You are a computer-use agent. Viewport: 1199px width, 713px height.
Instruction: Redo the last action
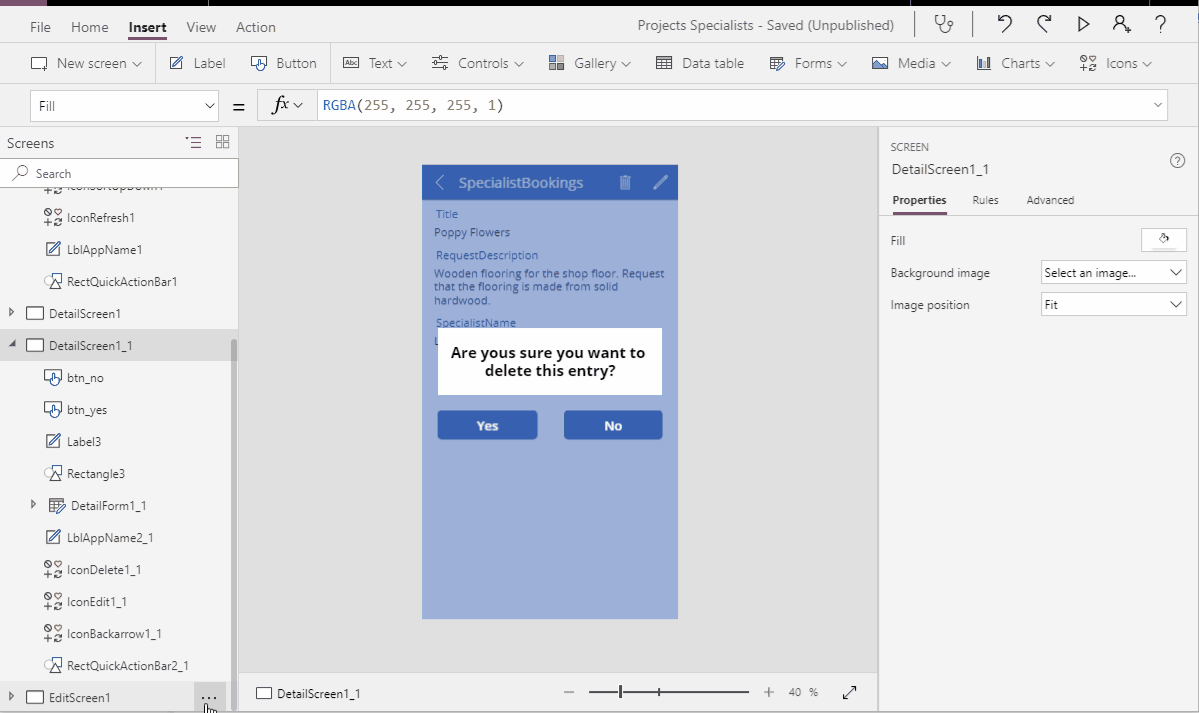coord(1043,24)
